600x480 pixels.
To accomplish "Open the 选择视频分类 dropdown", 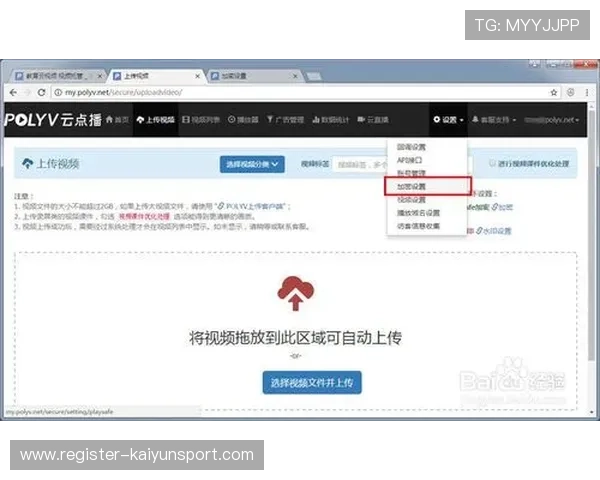I will [x=252, y=164].
